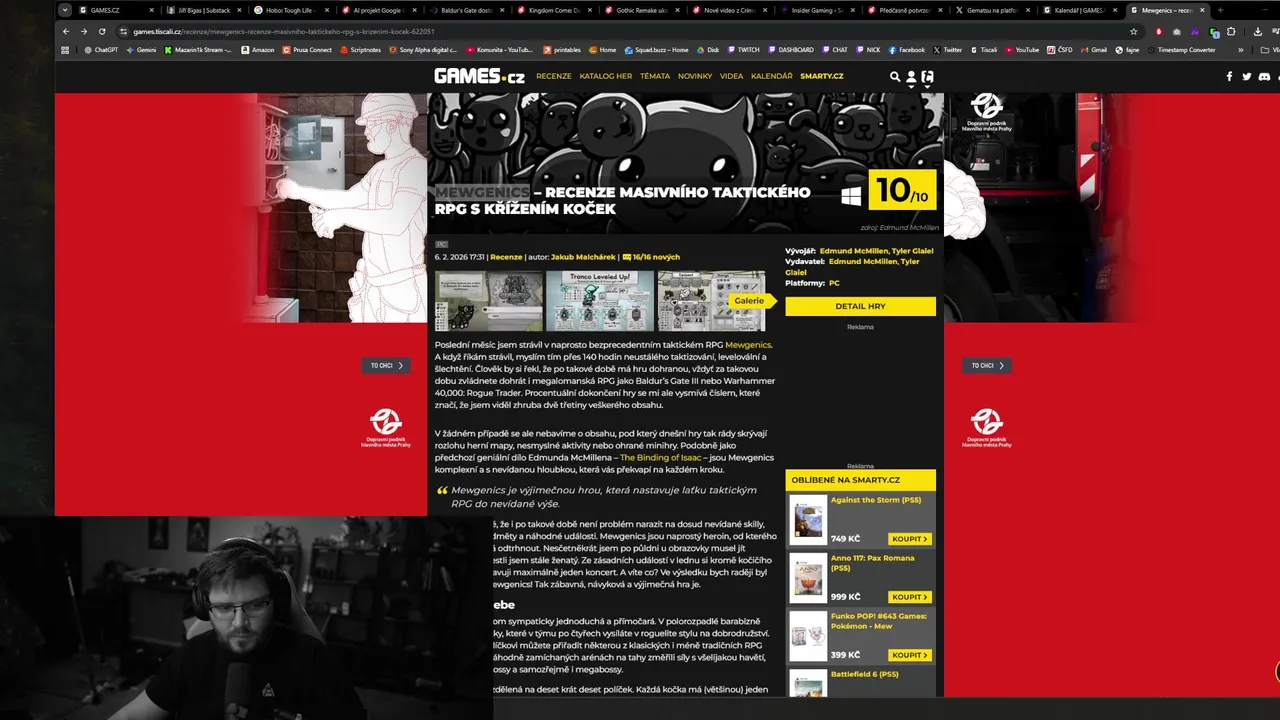Click KOUPIT for Funko POP! Pokémon Mew
Viewport: 1280px width, 720px height.
pos(910,655)
